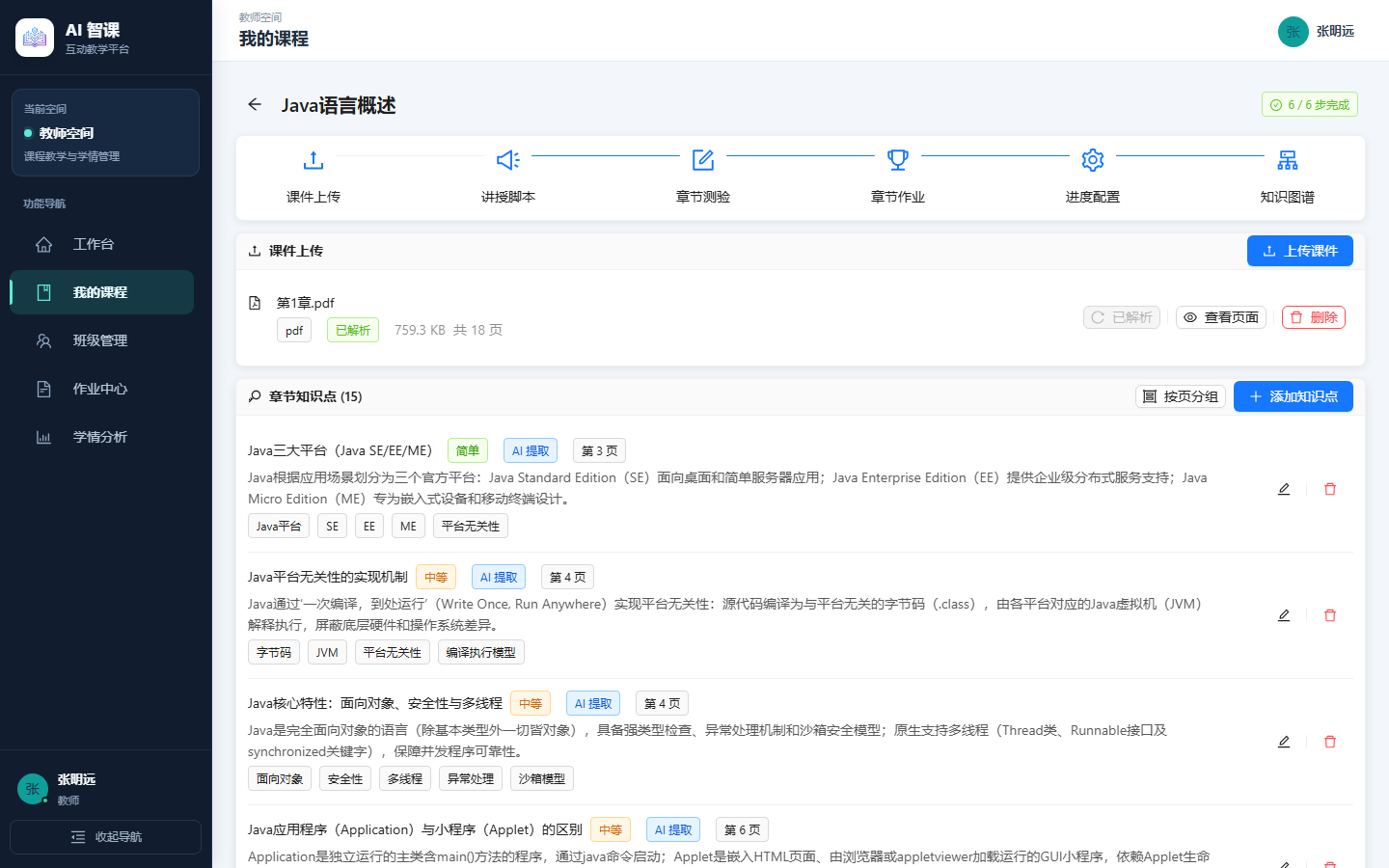Click the 查看页面 button
The height and width of the screenshot is (868, 1389).
1221,317
